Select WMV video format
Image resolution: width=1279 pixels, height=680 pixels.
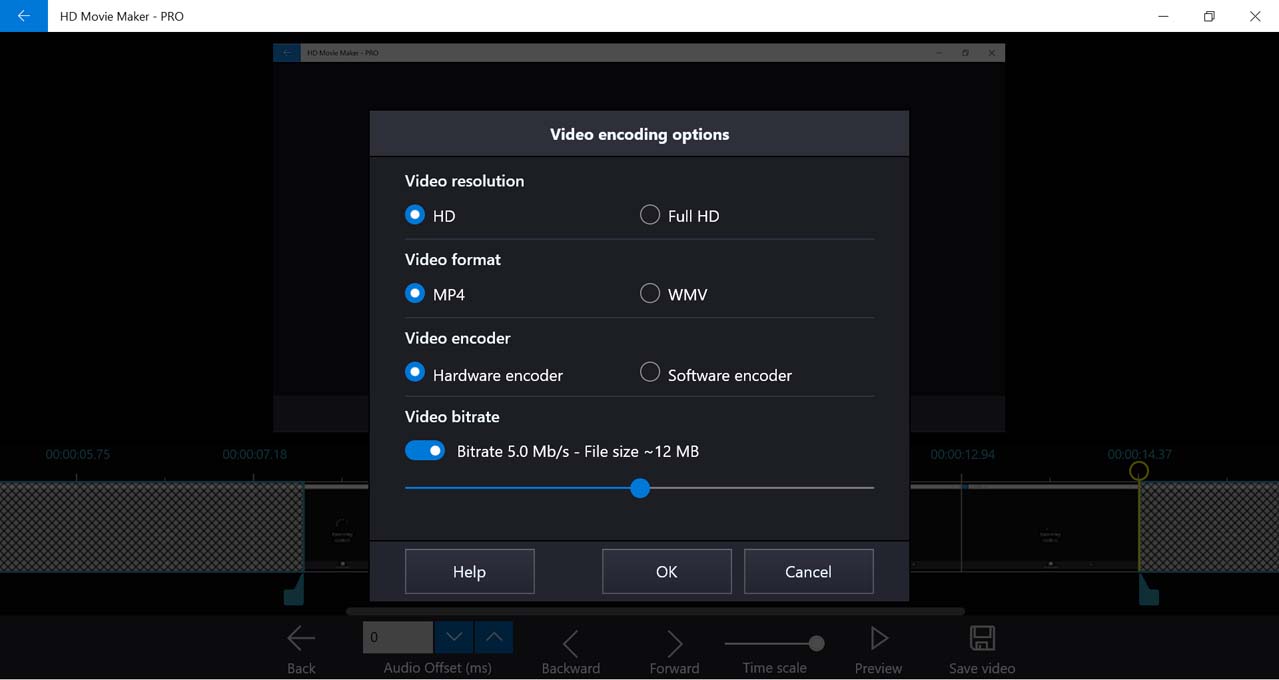click(x=650, y=294)
